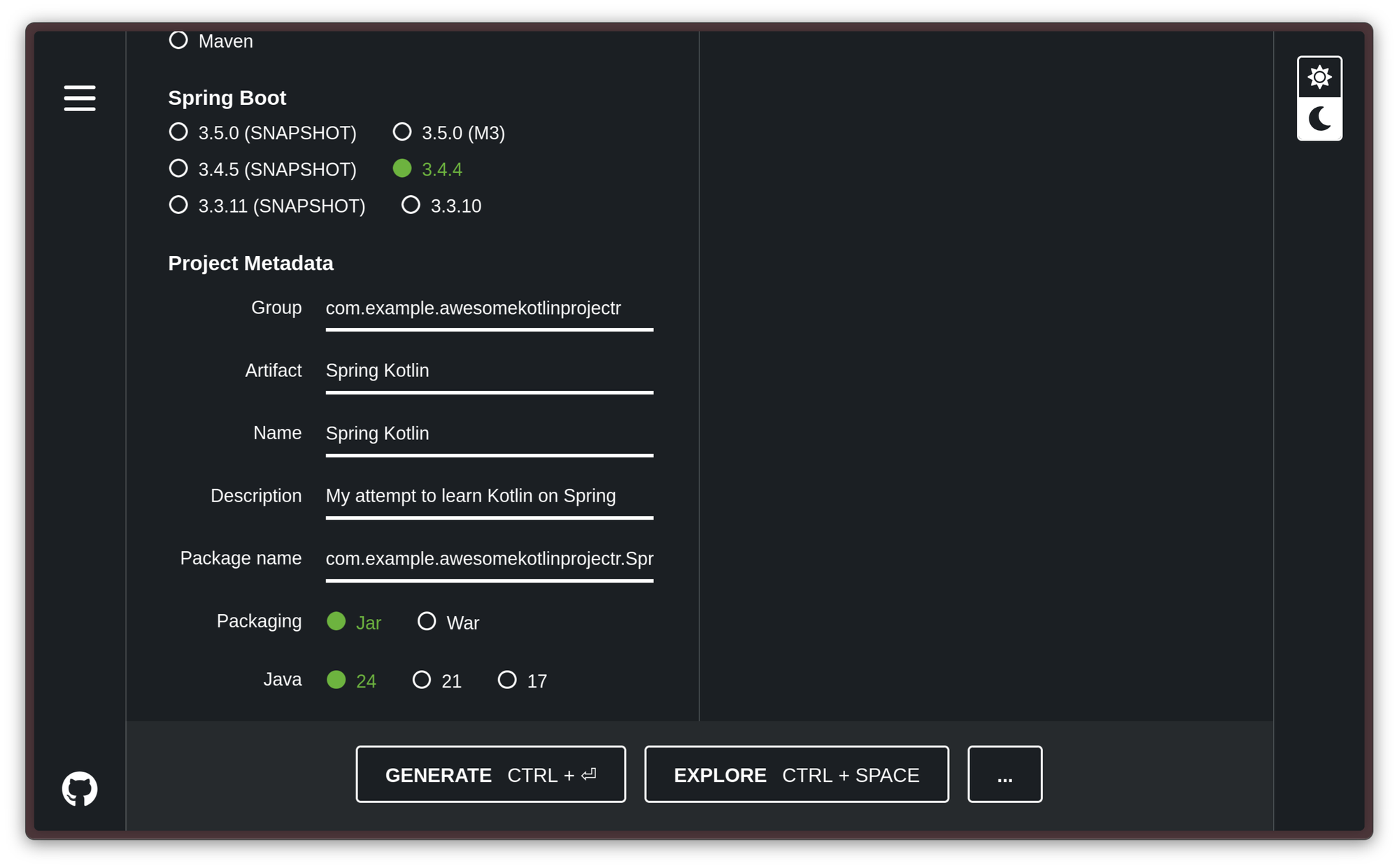Click the EXPLORE button
This screenshot has width=1399, height=868.
point(797,774)
